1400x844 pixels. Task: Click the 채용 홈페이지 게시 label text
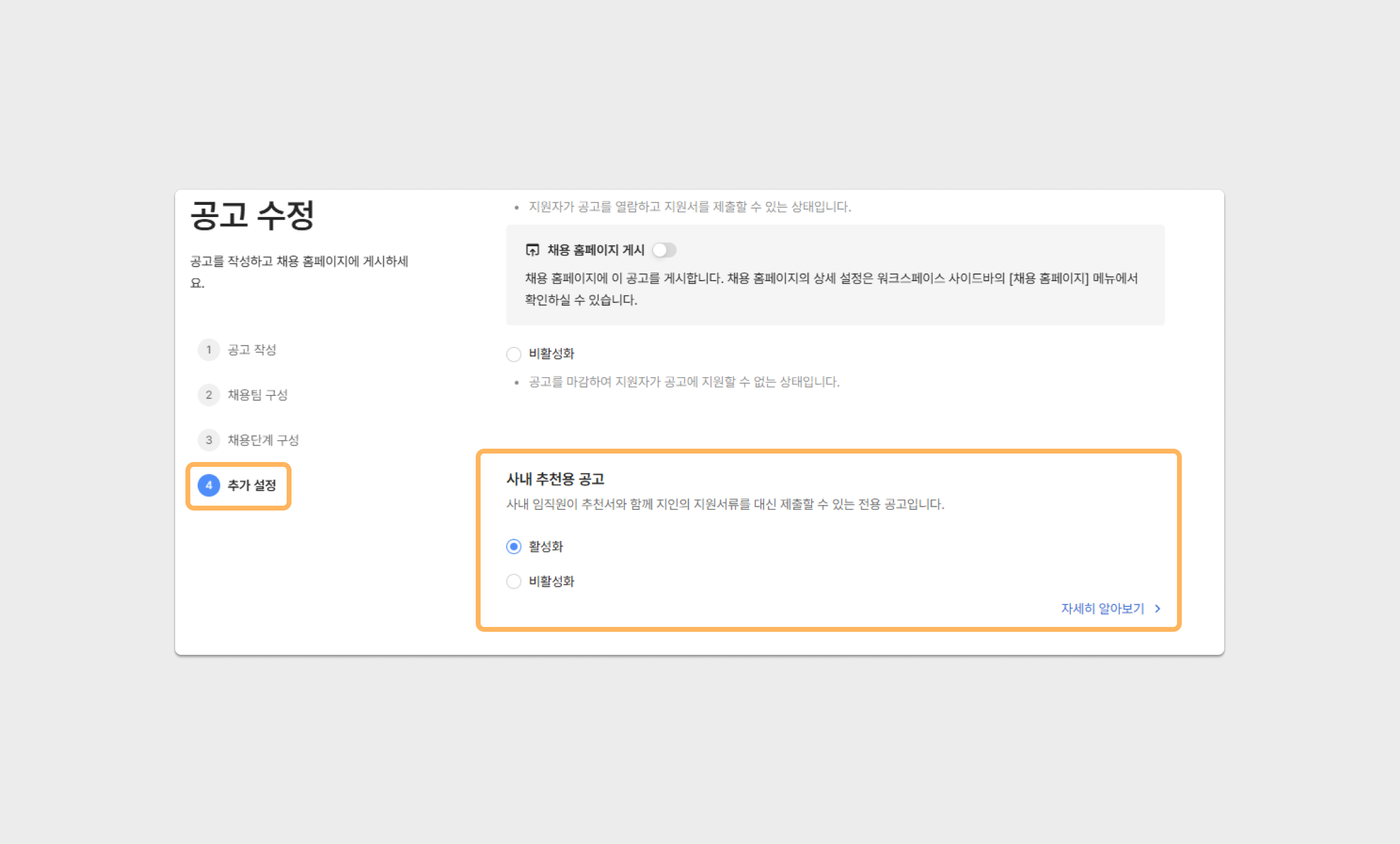tap(595, 250)
